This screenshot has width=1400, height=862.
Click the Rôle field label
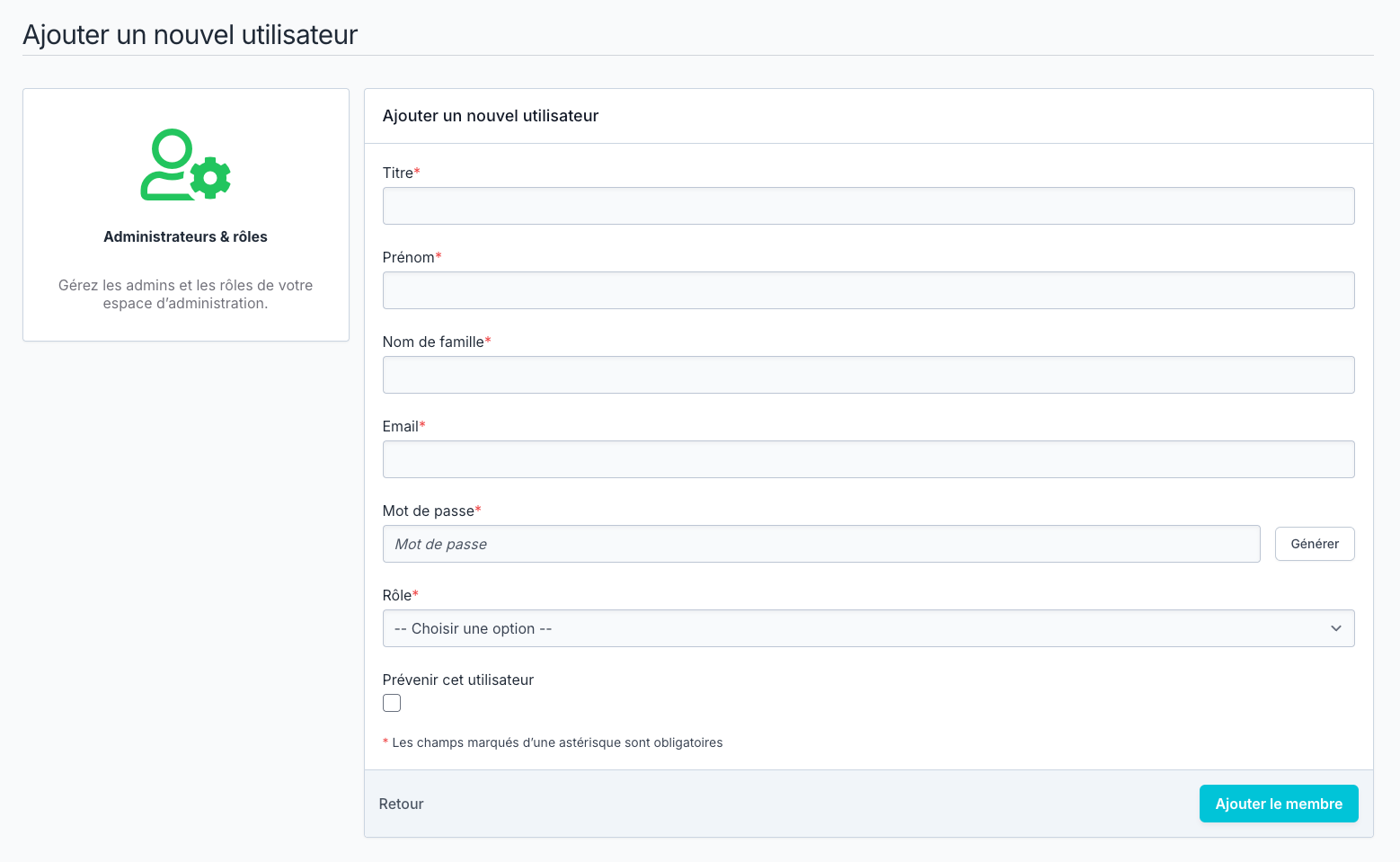click(x=396, y=595)
